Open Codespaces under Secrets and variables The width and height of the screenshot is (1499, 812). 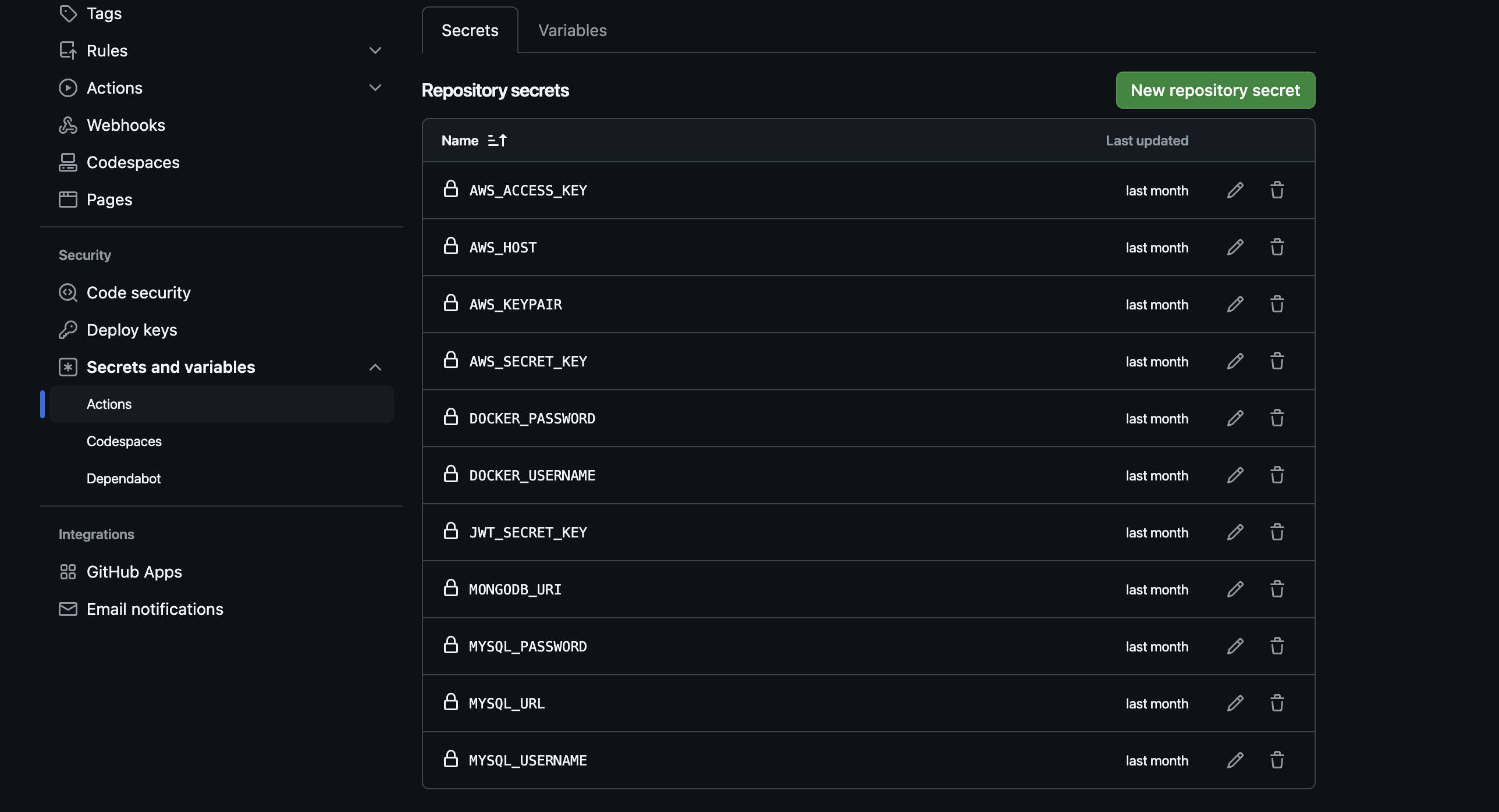[124, 441]
